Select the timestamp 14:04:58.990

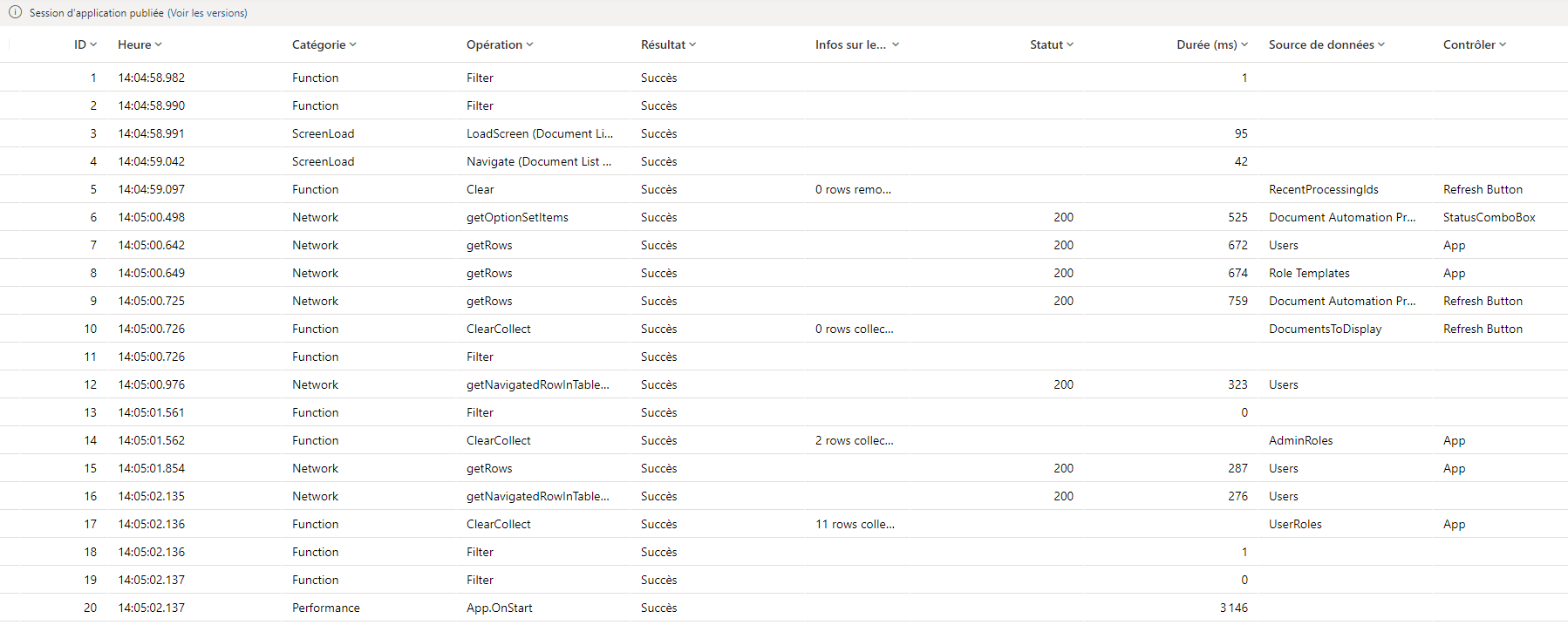point(152,105)
